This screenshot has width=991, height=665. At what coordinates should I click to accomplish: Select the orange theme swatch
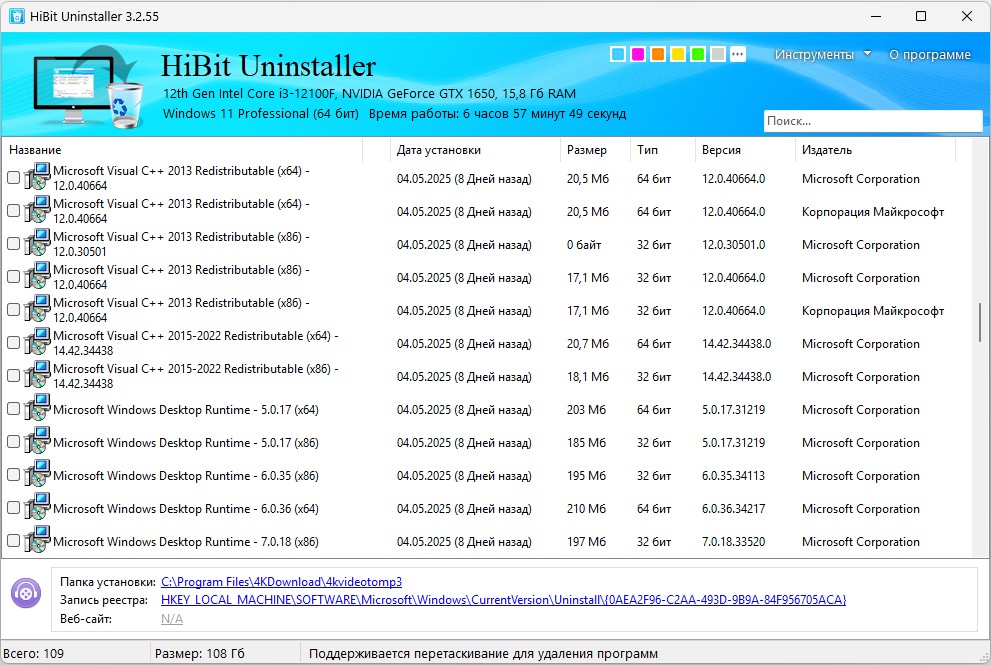click(x=658, y=54)
